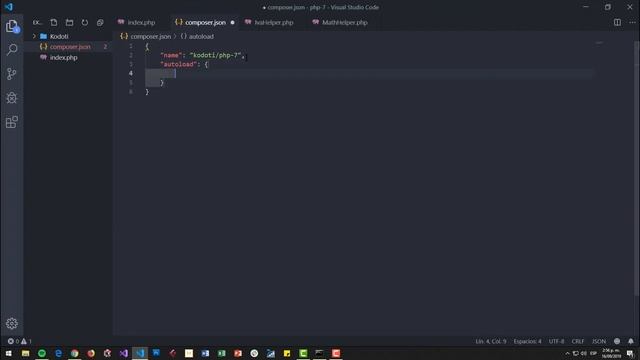Screen dimensions: 640x360
Task: Click line number 4 in the gutter
Action: pos(131,73)
